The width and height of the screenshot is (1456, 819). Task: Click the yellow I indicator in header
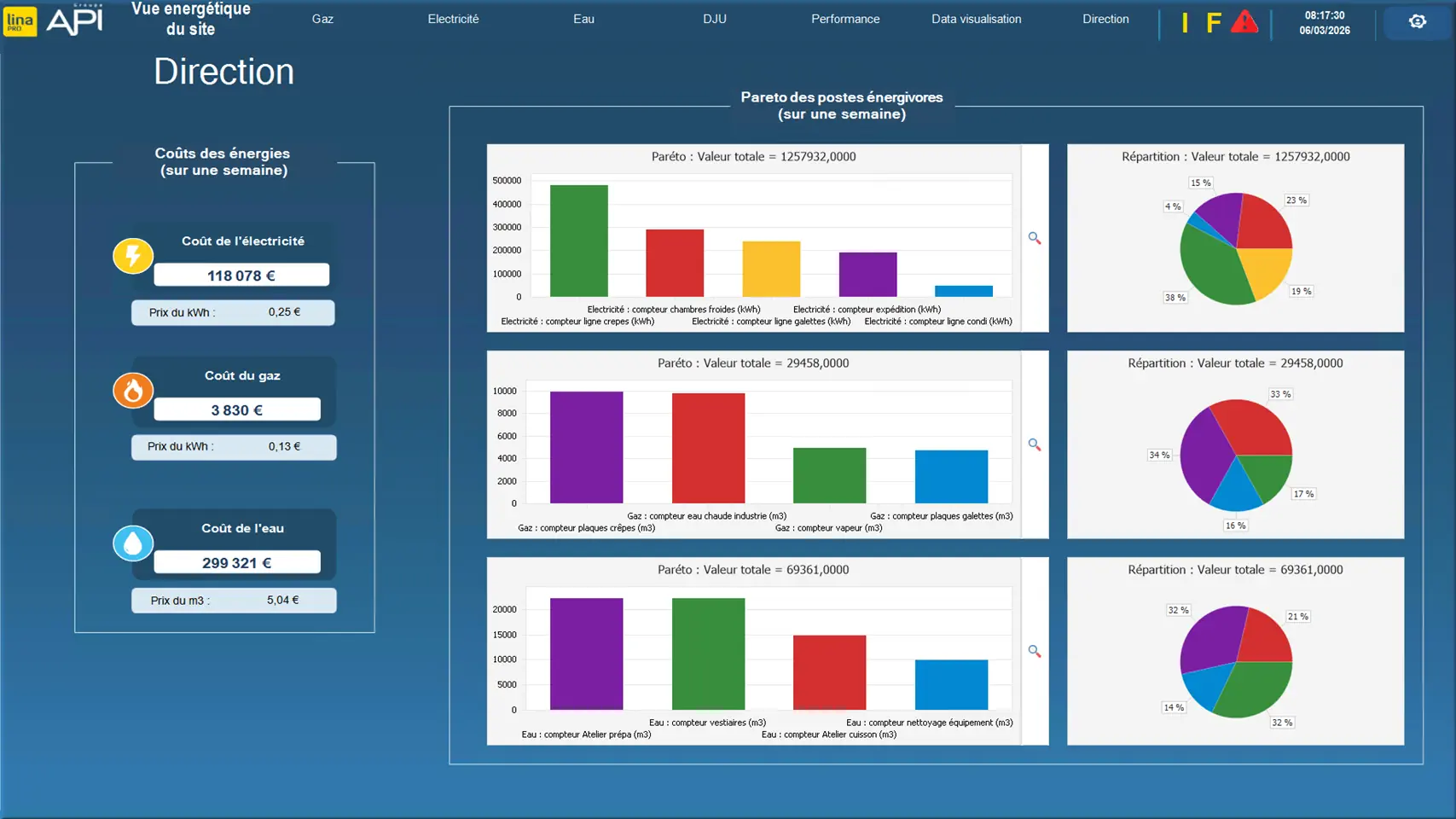(x=1185, y=22)
